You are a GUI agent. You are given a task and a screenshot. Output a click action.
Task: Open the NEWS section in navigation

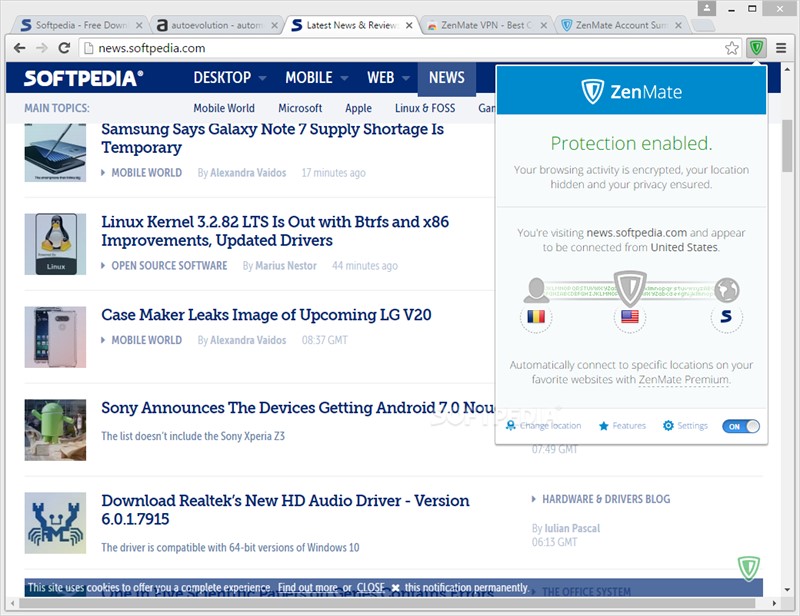pos(446,78)
